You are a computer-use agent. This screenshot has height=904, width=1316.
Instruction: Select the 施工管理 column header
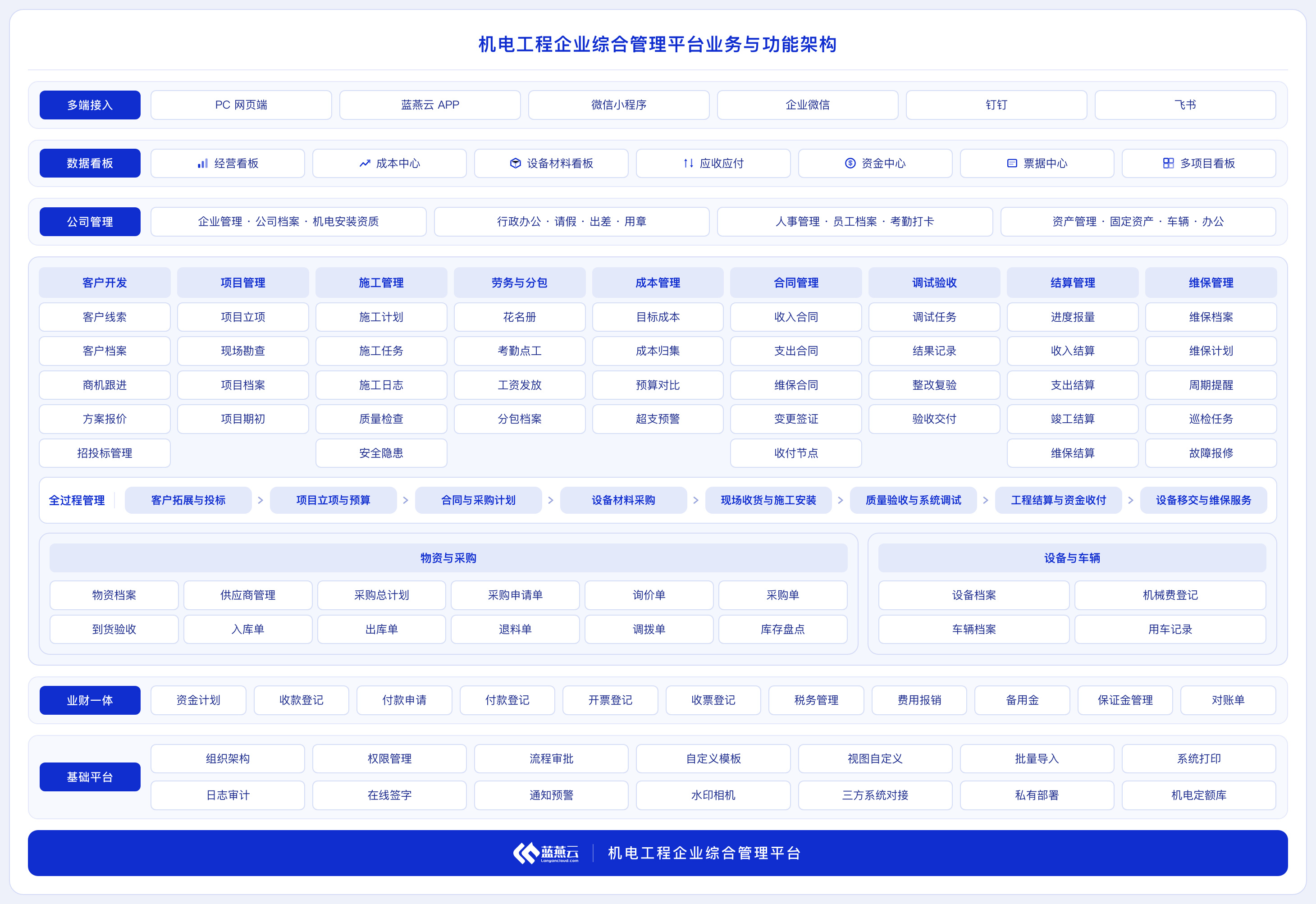point(381,283)
